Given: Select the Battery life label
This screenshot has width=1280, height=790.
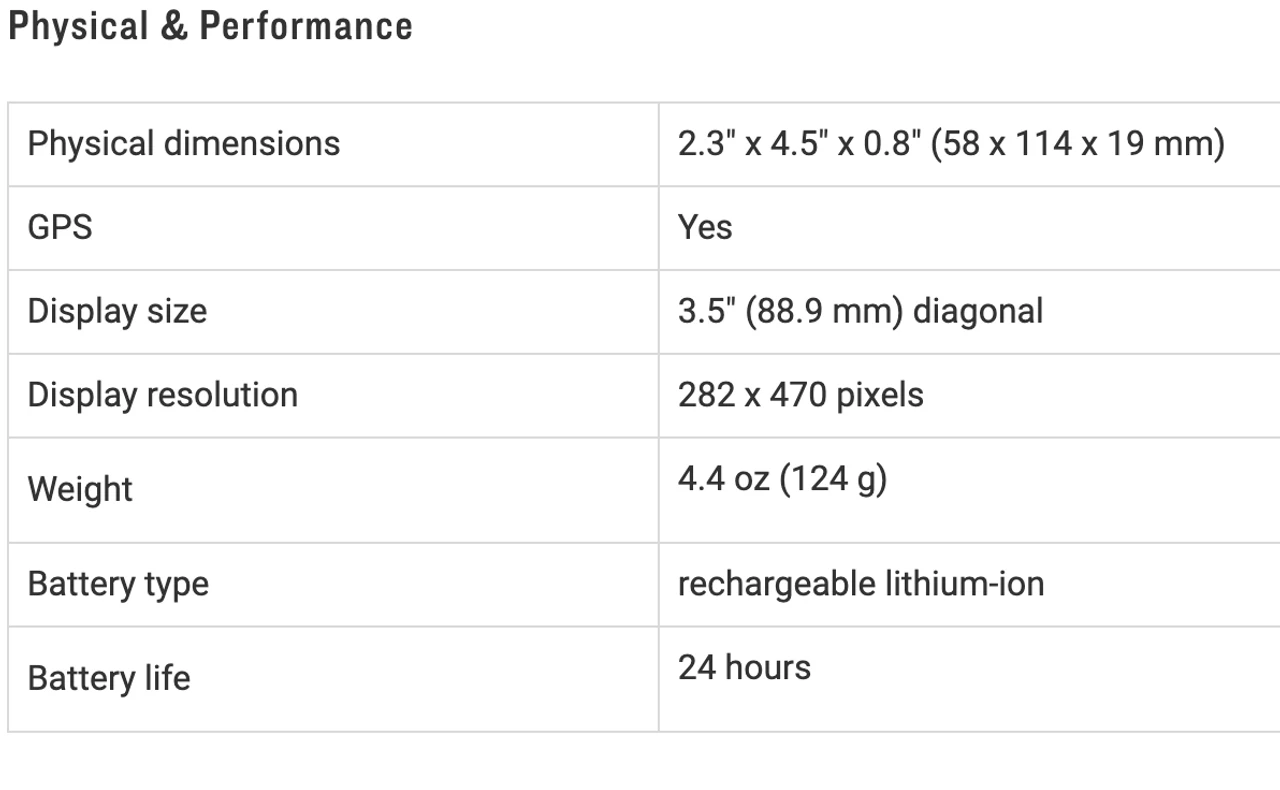Looking at the screenshot, I should (108, 678).
